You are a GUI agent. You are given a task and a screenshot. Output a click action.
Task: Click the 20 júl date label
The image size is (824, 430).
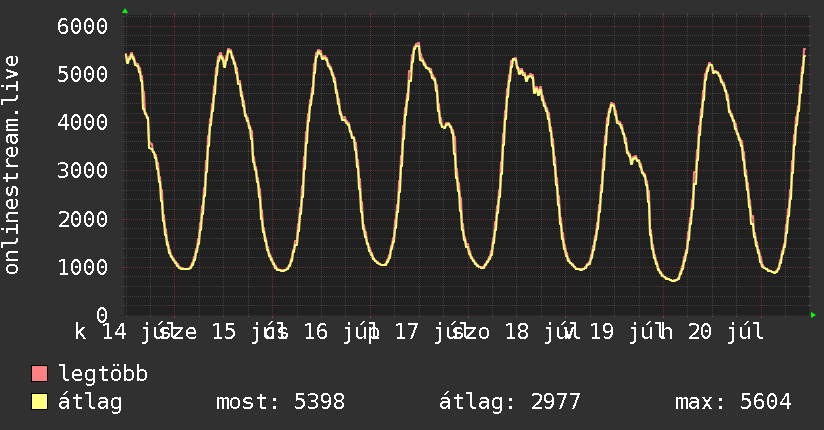click(726, 332)
